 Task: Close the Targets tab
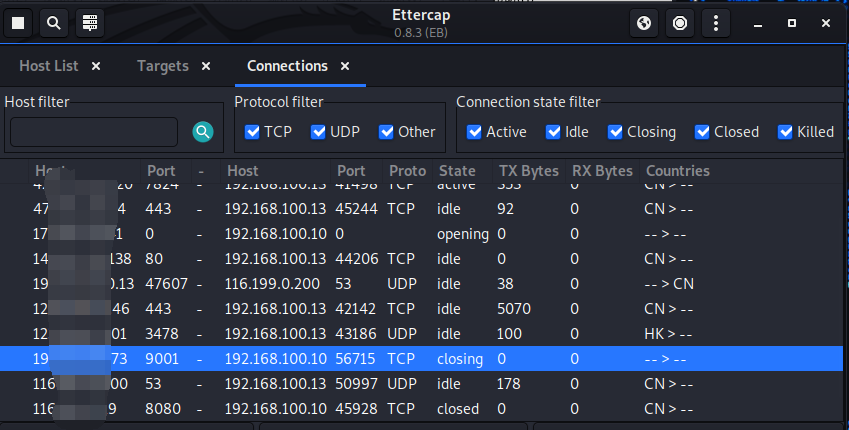tap(206, 66)
